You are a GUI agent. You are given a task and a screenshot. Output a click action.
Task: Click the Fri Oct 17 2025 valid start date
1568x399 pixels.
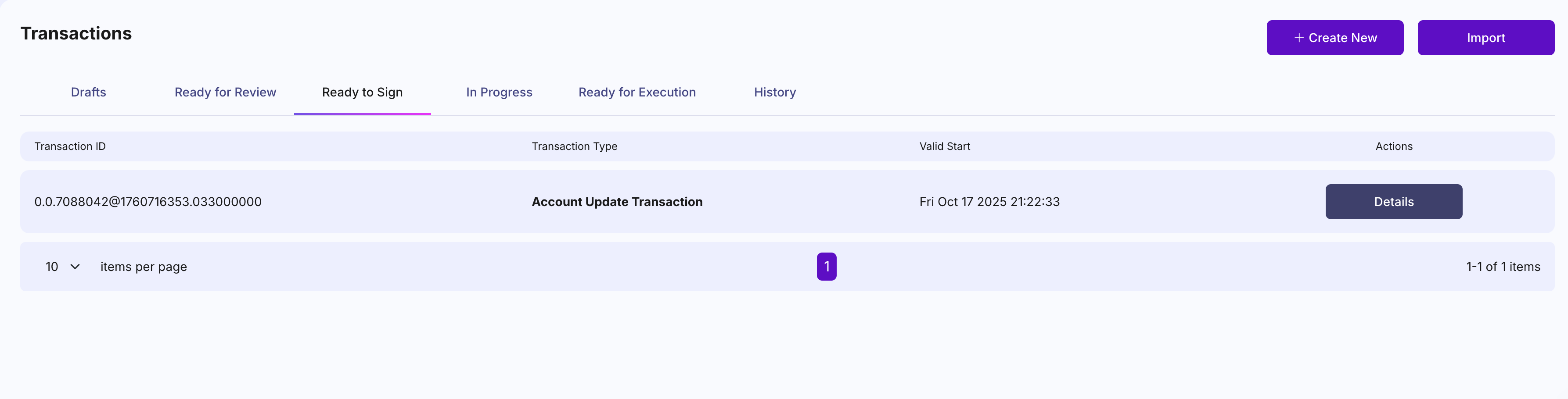tap(989, 202)
